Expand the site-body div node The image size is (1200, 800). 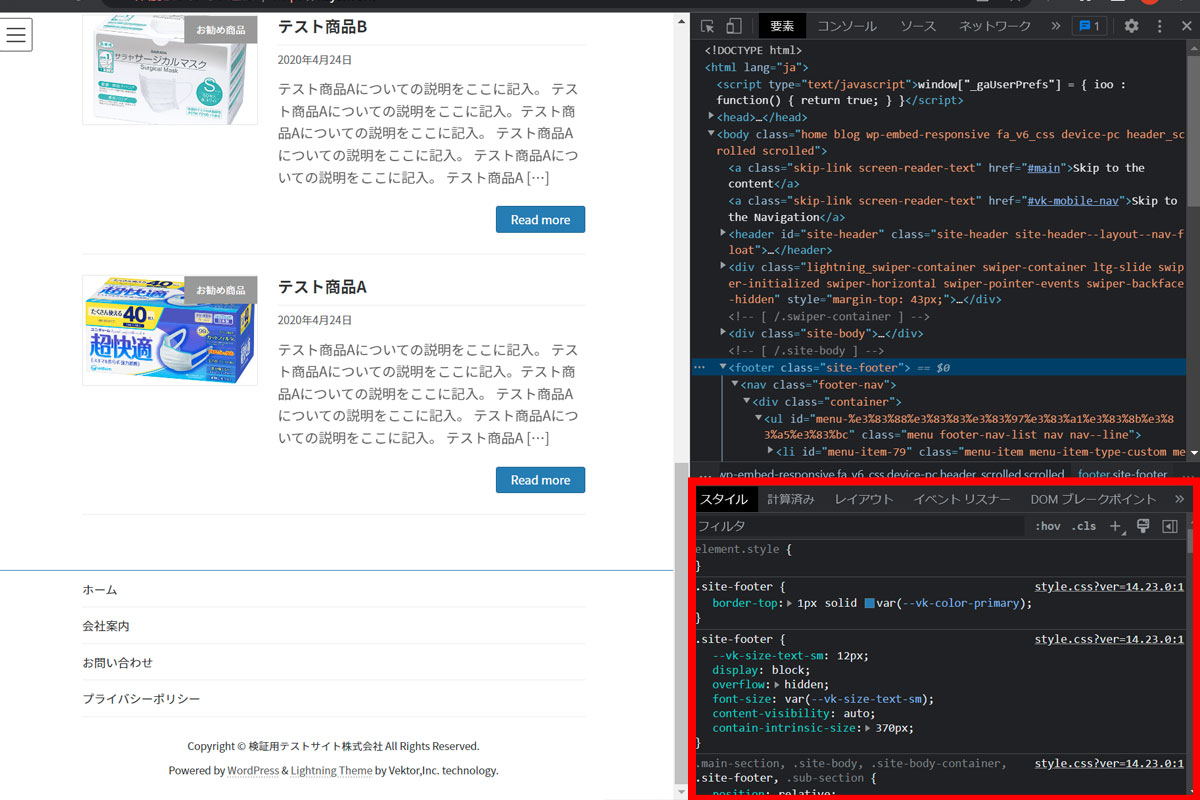coord(723,333)
